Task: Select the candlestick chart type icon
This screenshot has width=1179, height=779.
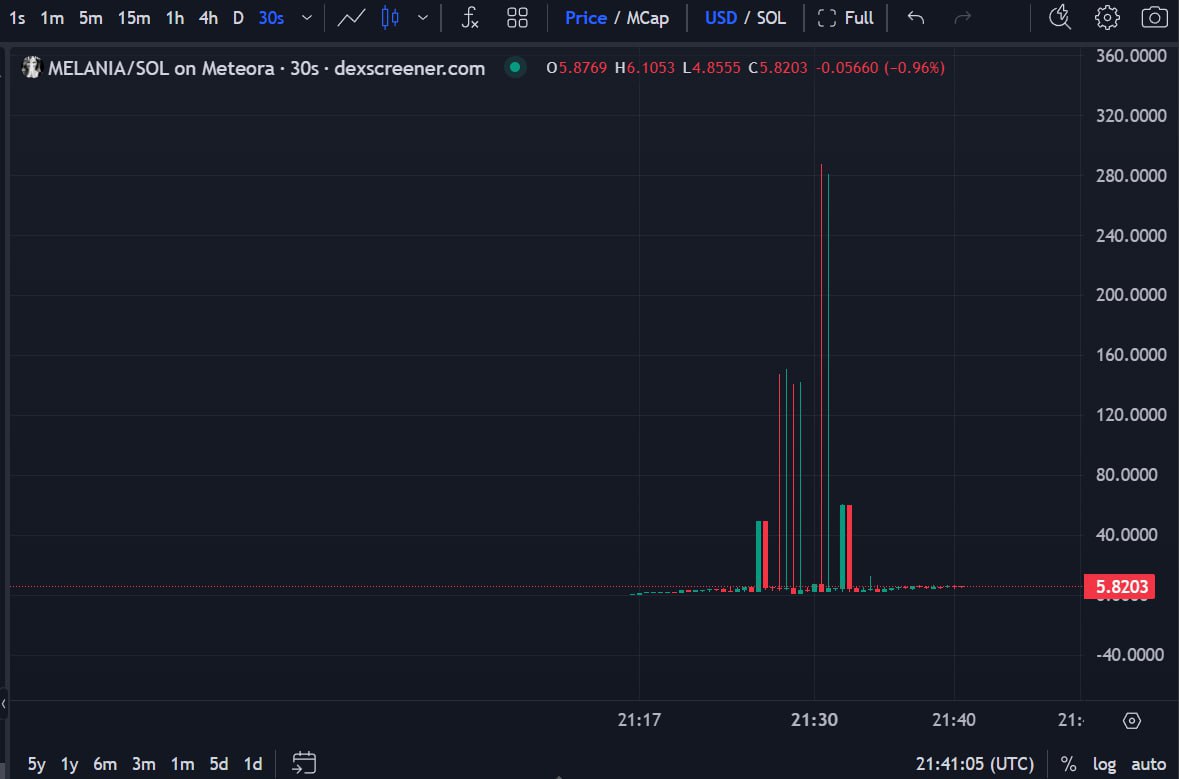Action: tap(389, 18)
